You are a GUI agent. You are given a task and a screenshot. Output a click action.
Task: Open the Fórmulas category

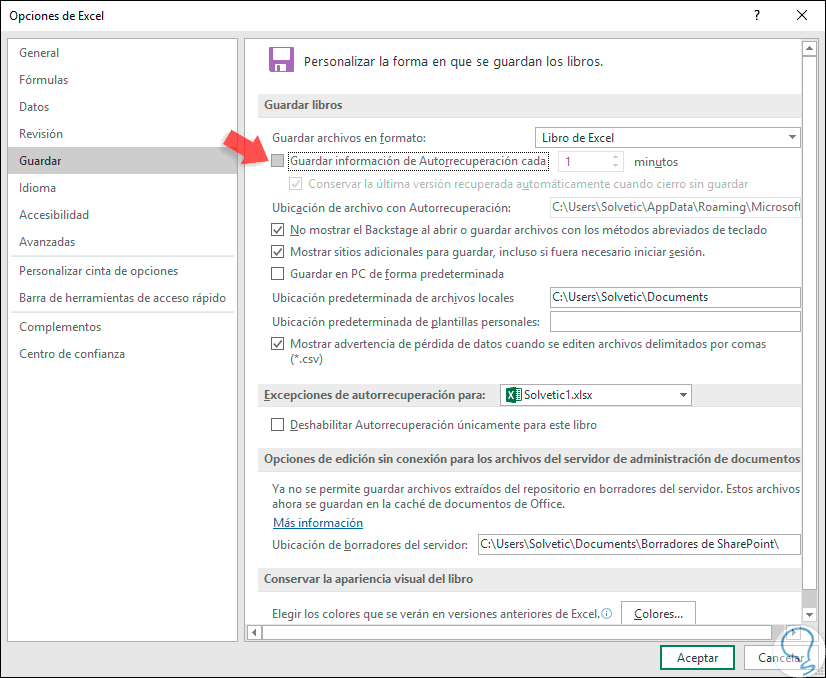[x=122, y=80]
